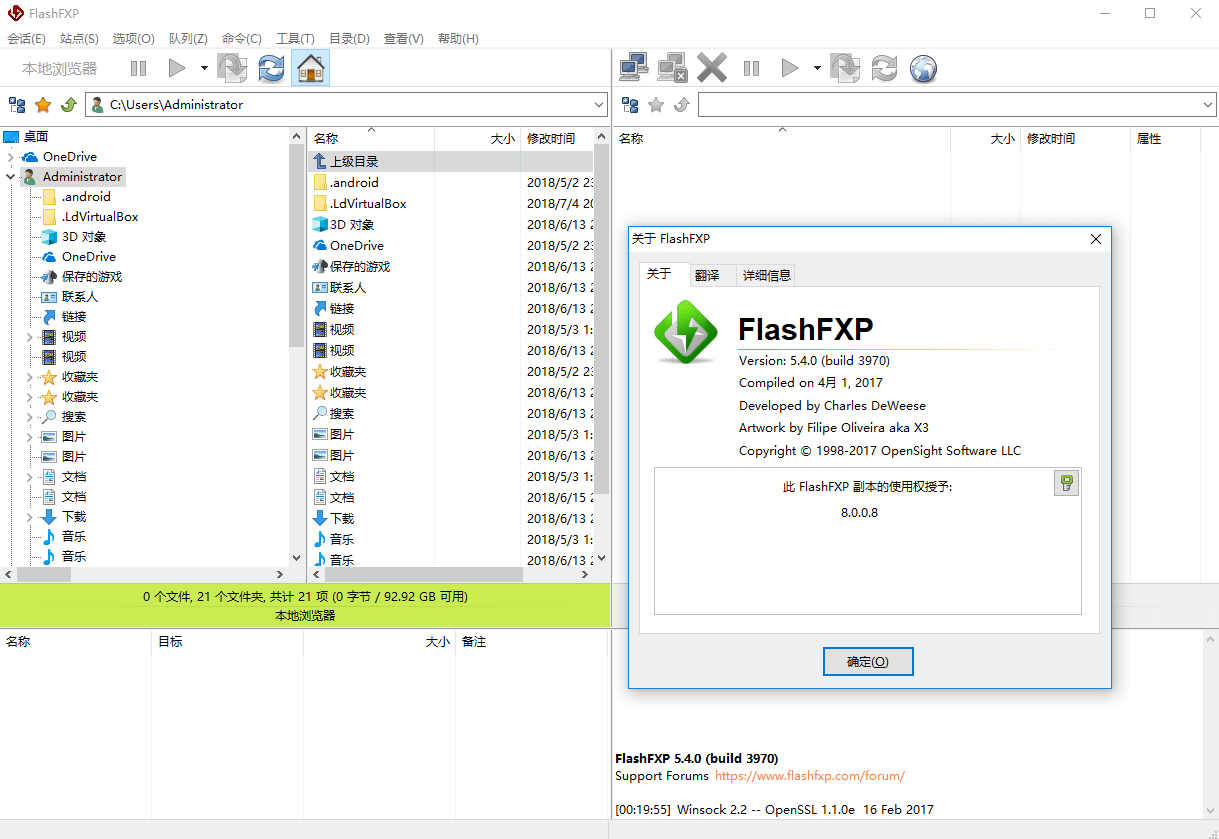Open the local path C:\Users\Administrator dropdown
Screen dimensions: 1219x839
tap(598, 105)
